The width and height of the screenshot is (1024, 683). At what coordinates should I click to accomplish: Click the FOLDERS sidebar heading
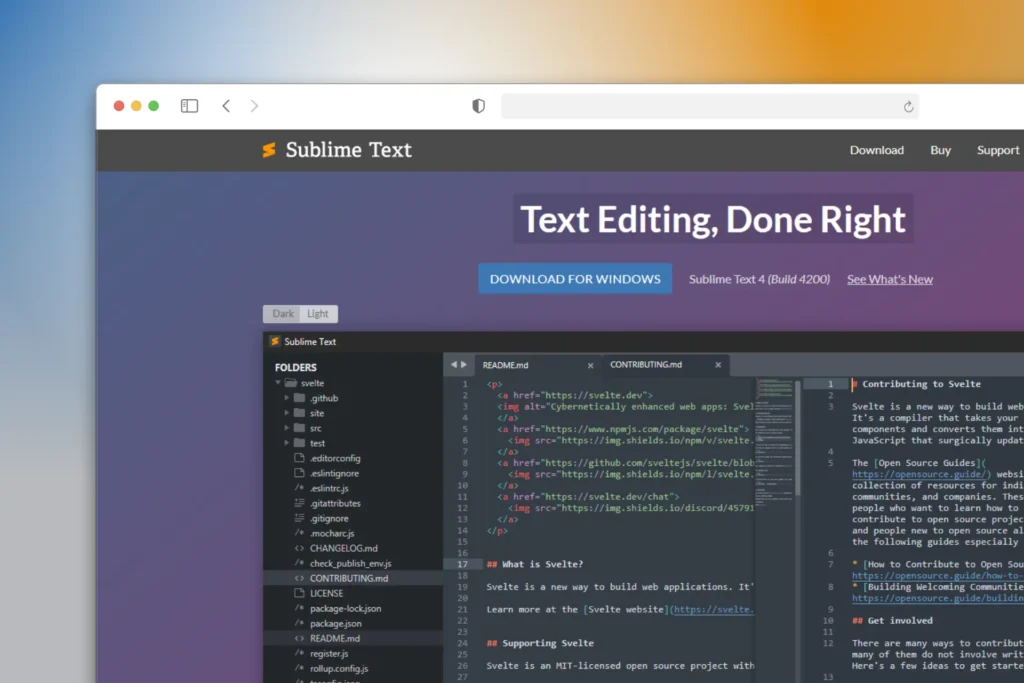(x=295, y=368)
